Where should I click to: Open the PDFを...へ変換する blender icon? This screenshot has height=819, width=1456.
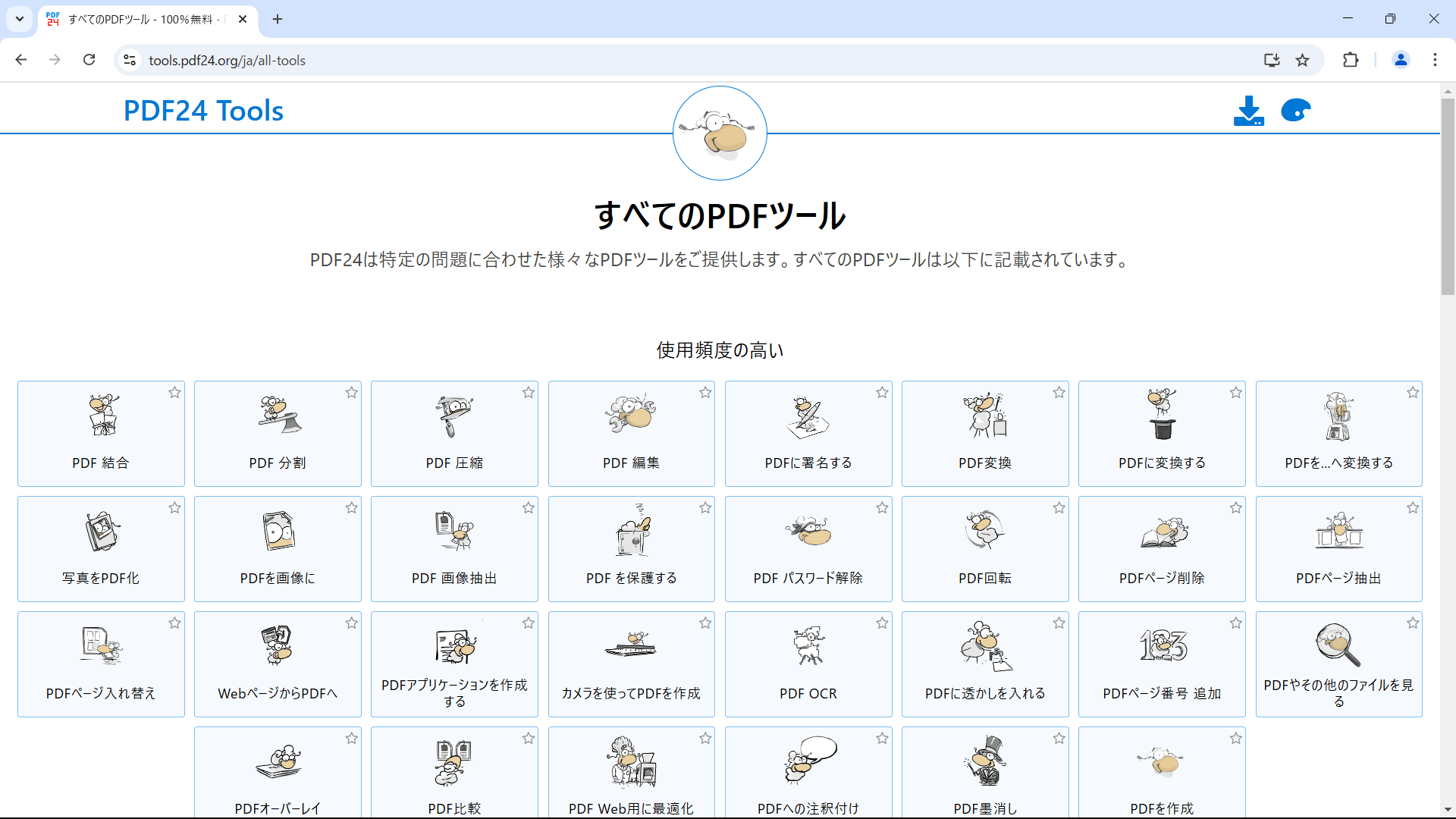[x=1338, y=416]
